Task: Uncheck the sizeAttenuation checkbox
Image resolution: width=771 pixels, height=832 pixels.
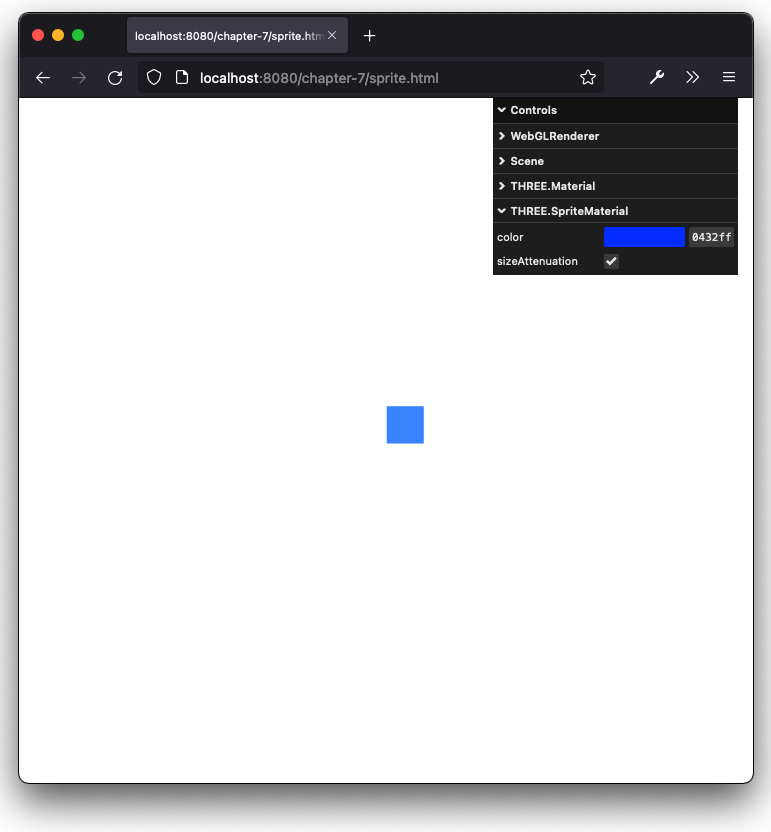Action: coord(611,261)
